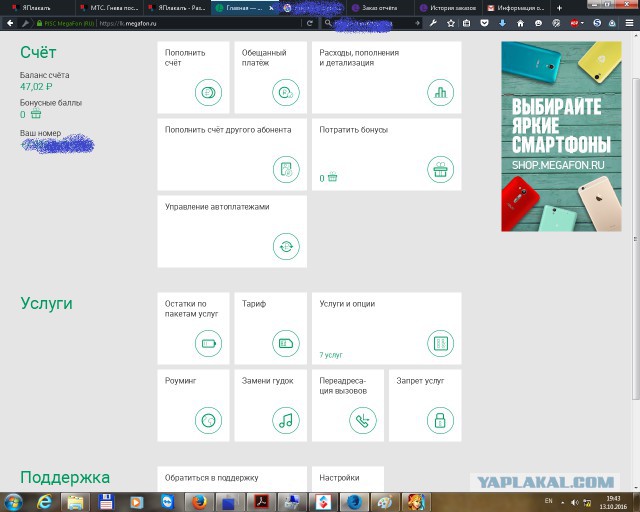Click the 47,02 ₽ balance value
640x512 pixels.
click(x=36, y=87)
